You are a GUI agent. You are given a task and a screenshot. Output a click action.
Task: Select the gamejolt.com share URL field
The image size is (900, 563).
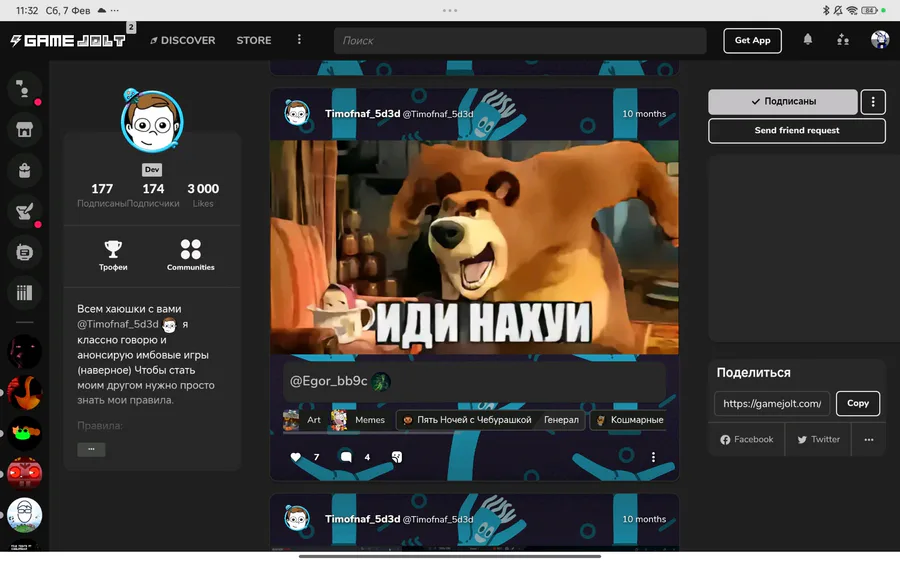pos(772,403)
